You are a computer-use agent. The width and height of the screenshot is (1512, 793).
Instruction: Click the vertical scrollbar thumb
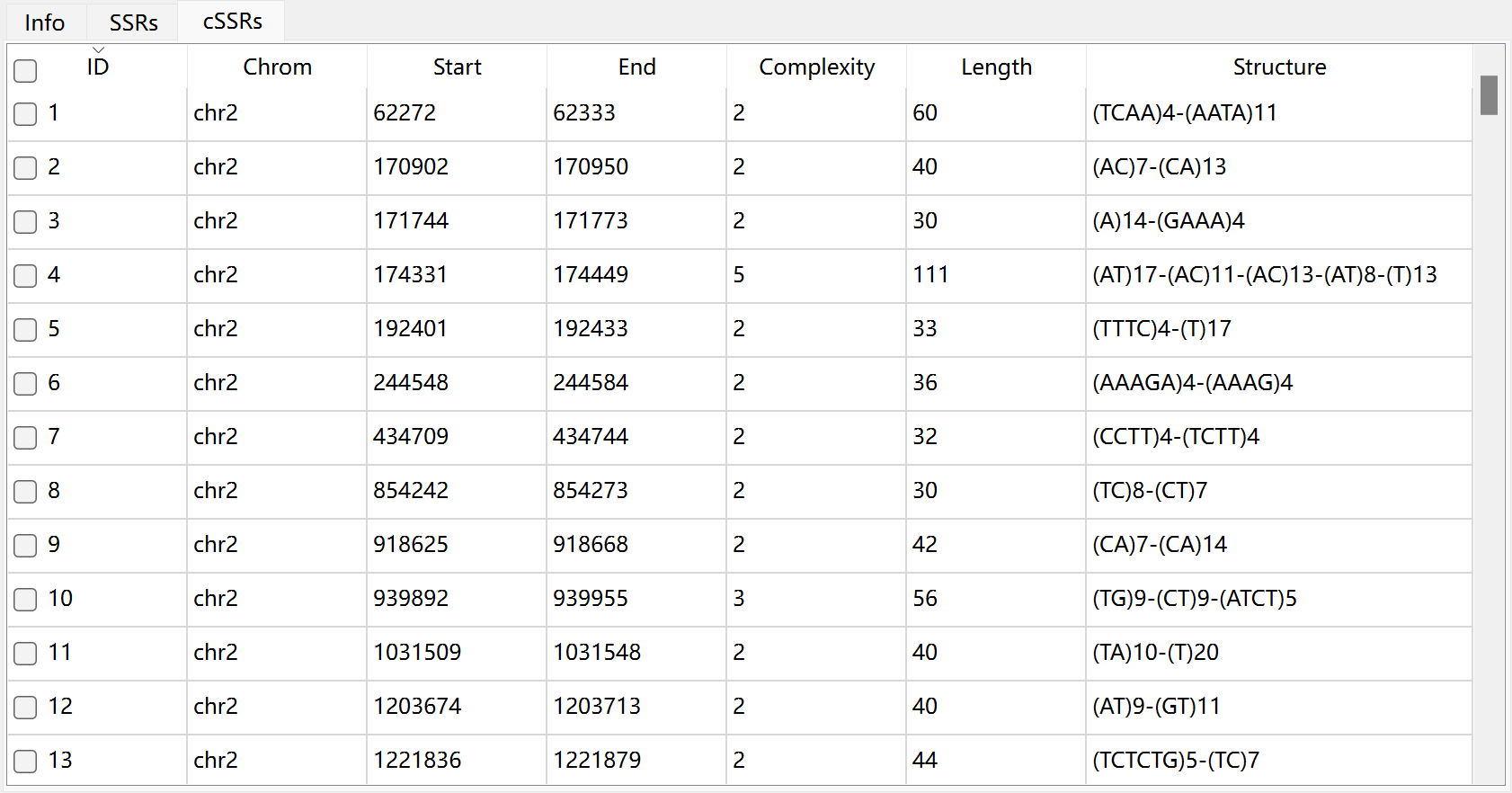click(1489, 95)
